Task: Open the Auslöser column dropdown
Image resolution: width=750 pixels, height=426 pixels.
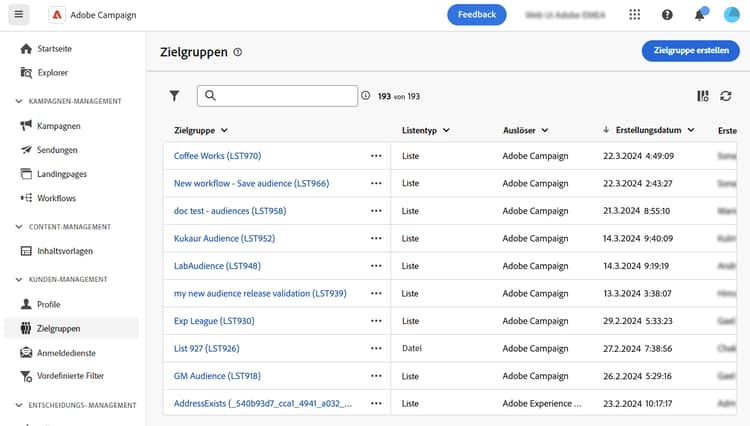Action: 544,130
